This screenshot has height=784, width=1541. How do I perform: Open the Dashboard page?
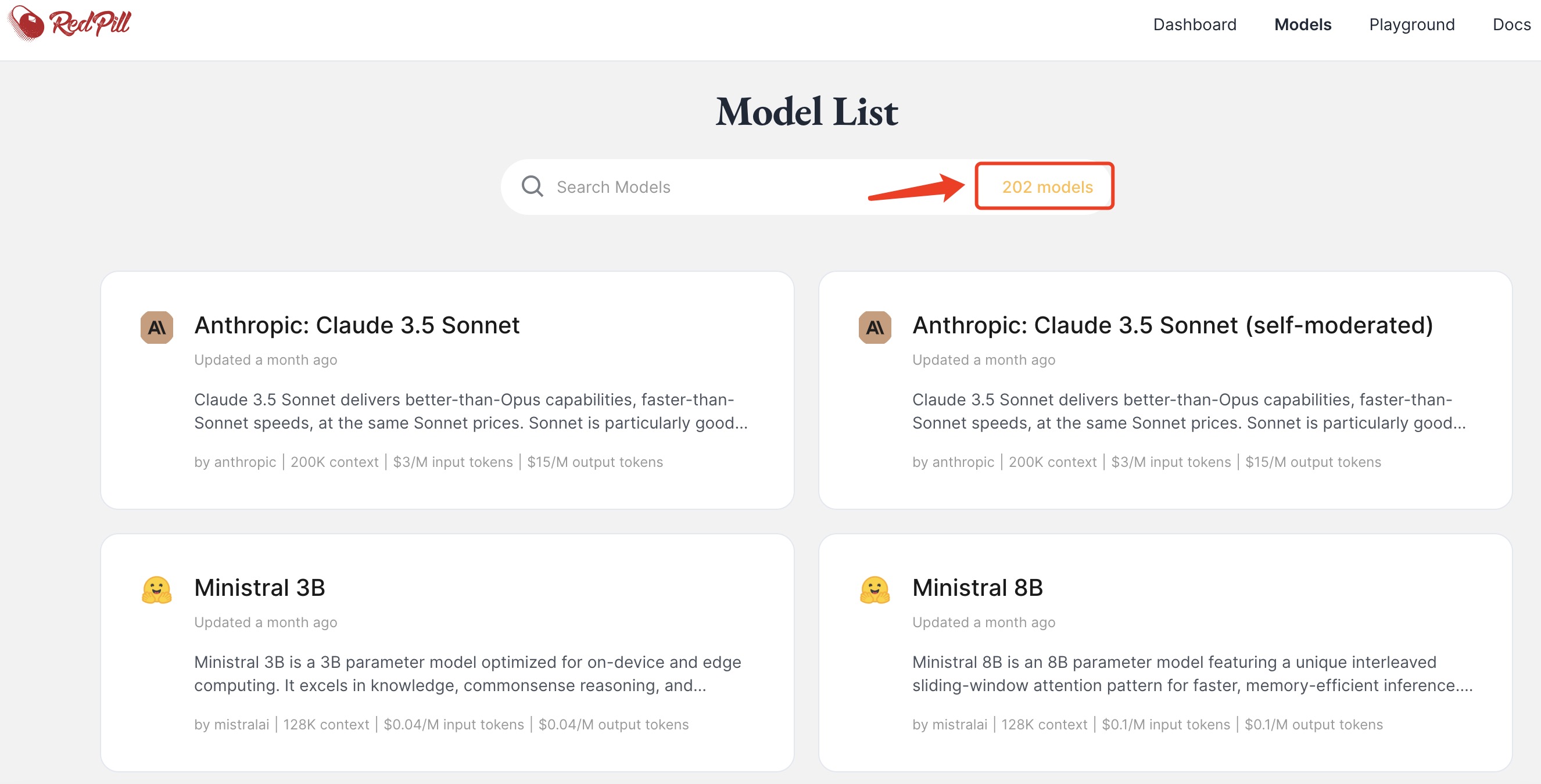[1194, 24]
